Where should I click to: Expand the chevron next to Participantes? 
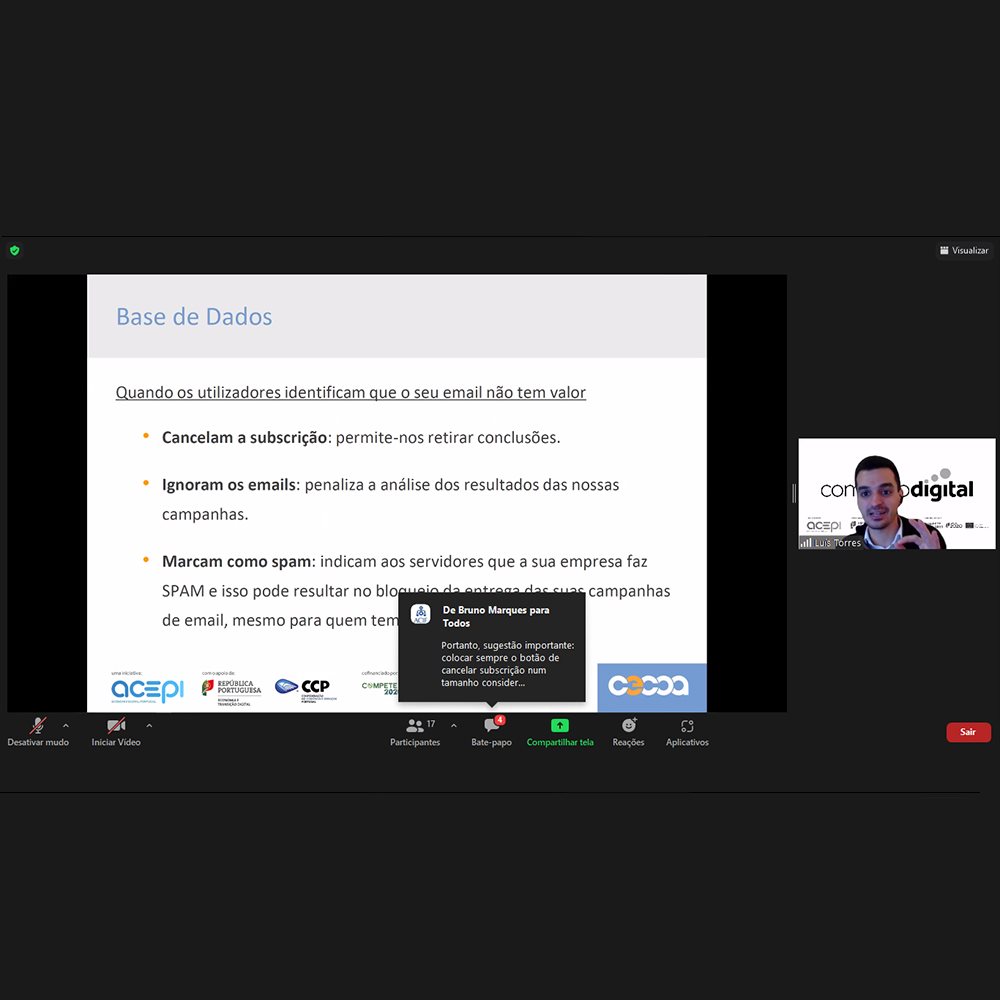click(454, 726)
